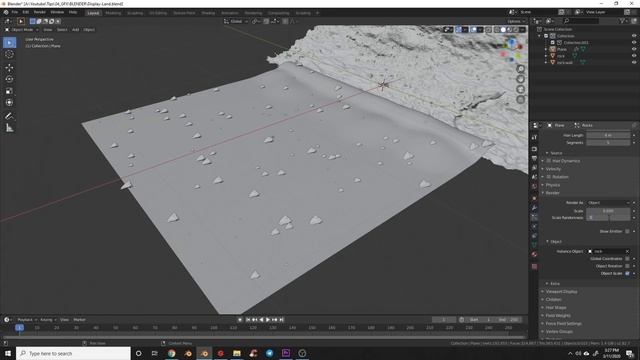Open Premiere Pro from the taskbar
The height and width of the screenshot is (360, 640).
pos(286,353)
